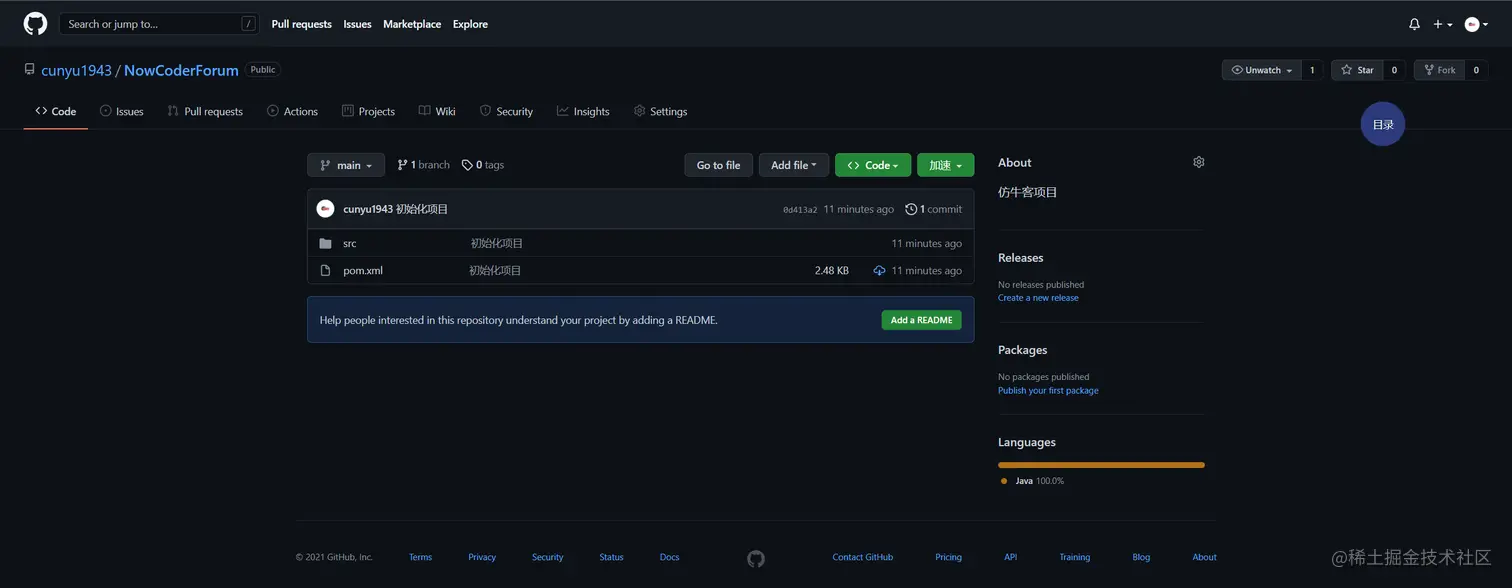Click Create a new release link
The width and height of the screenshot is (1512, 588).
click(1038, 298)
